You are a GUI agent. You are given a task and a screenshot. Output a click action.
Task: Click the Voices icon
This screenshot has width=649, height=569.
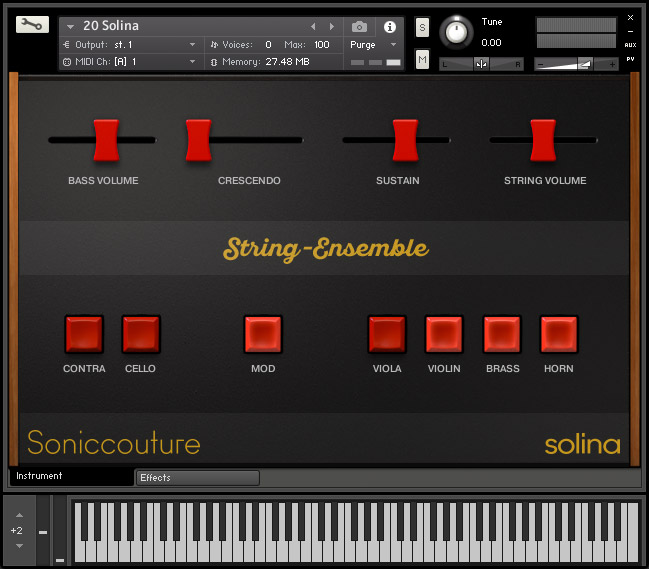click(x=214, y=44)
